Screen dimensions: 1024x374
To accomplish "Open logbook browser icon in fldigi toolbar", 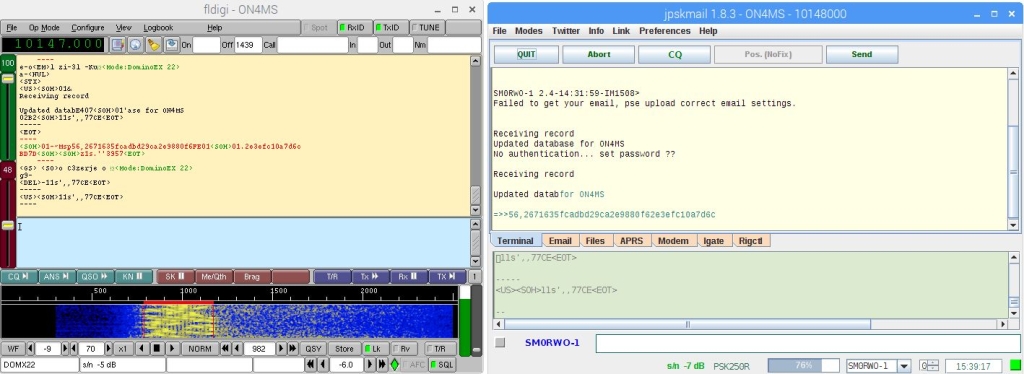I will tap(118, 44).
